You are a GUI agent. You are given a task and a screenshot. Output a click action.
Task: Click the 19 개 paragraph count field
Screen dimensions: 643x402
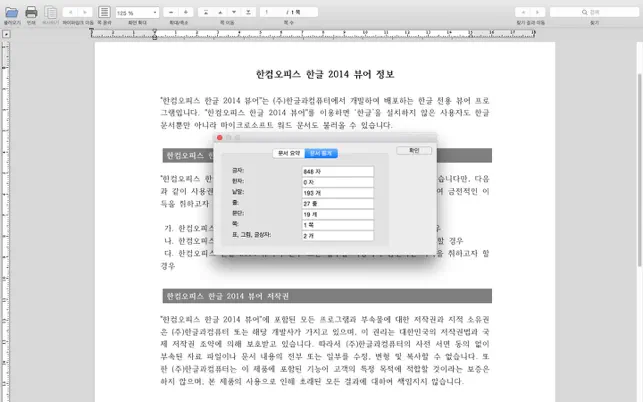click(x=338, y=214)
